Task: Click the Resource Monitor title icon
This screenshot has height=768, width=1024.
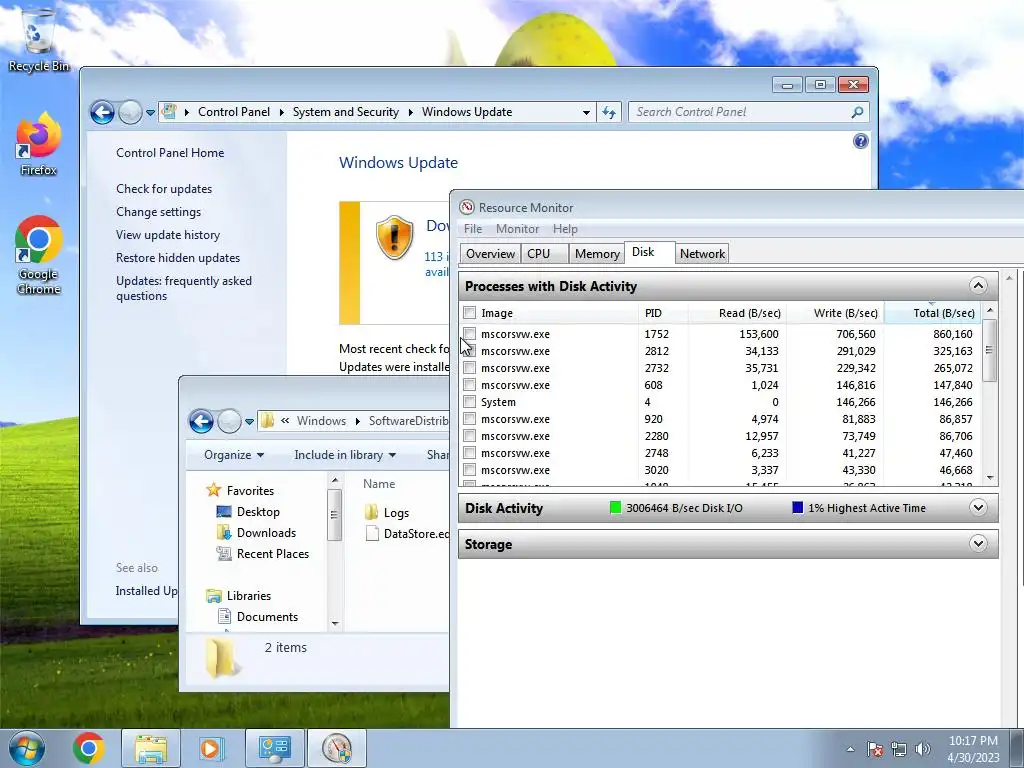Action: coord(466,208)
